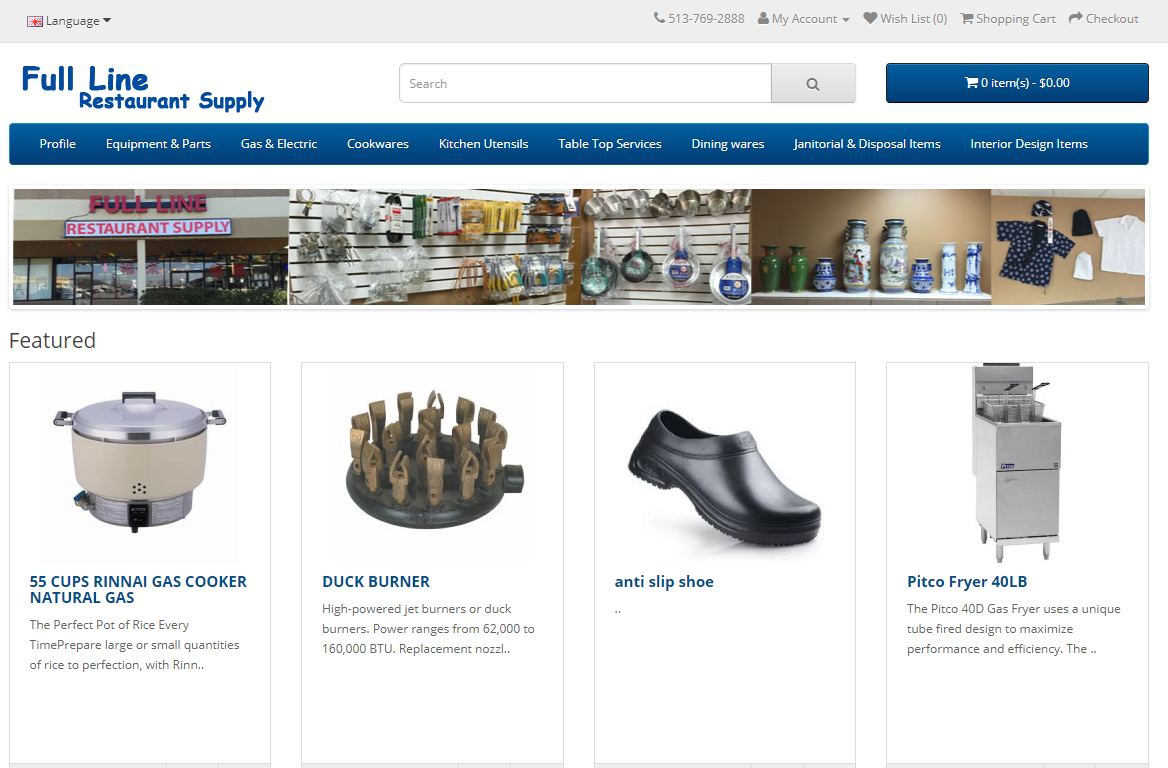Viewport: 1168px width, 768px height.
Task: Open the Equipment & Parts menu
Action: coord(158,144)
